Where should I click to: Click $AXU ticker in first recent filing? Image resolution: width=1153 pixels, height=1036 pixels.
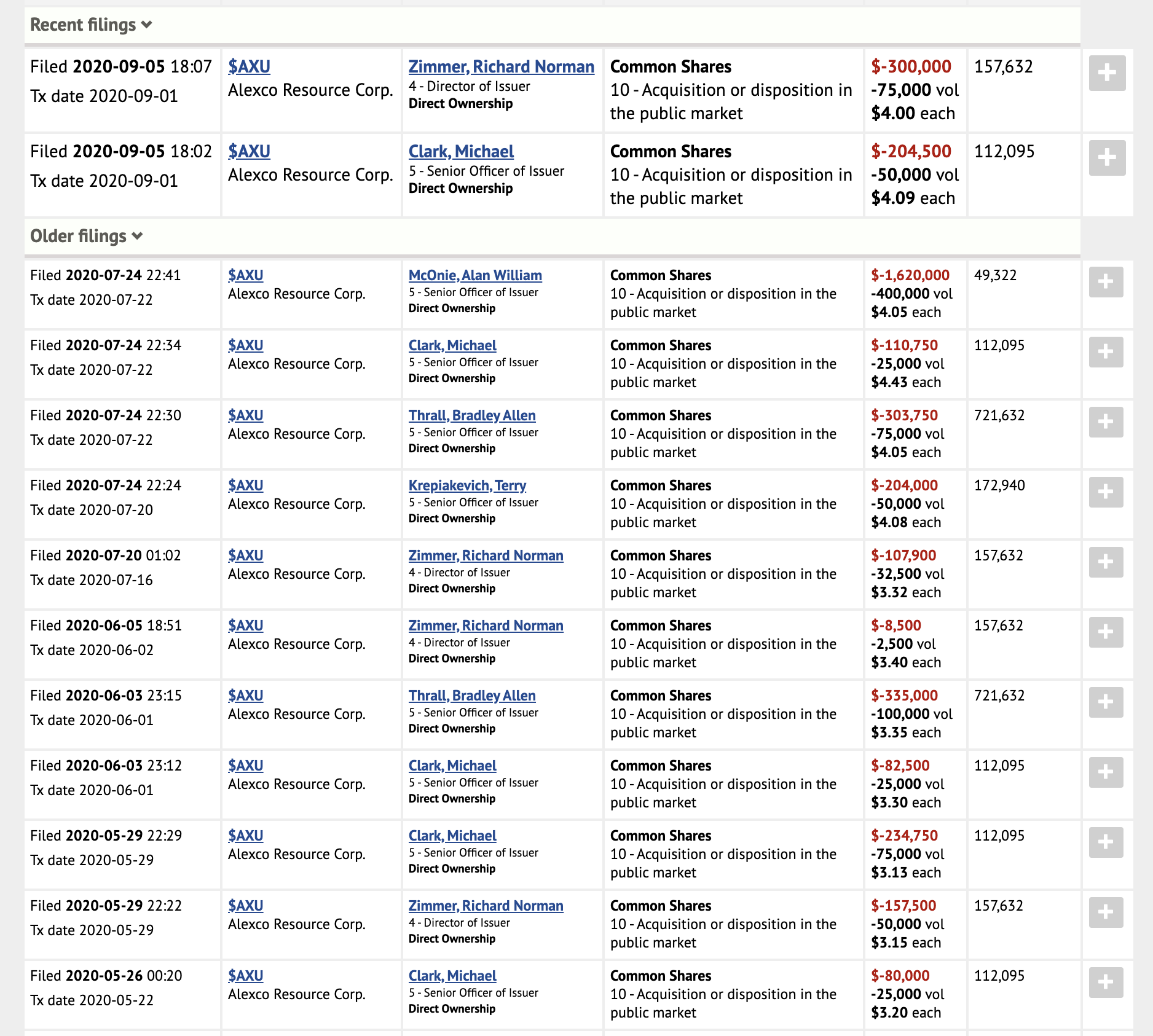249,66
